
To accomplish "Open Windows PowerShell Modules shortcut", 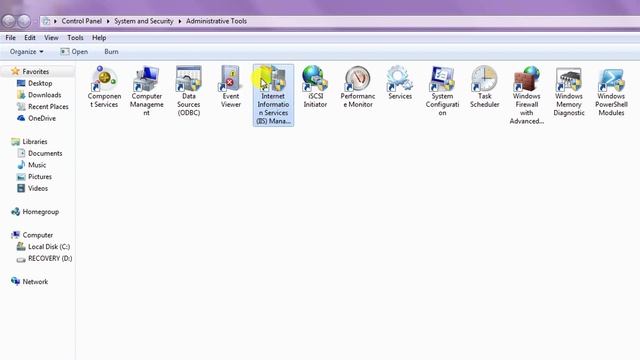I will (611, 91).
